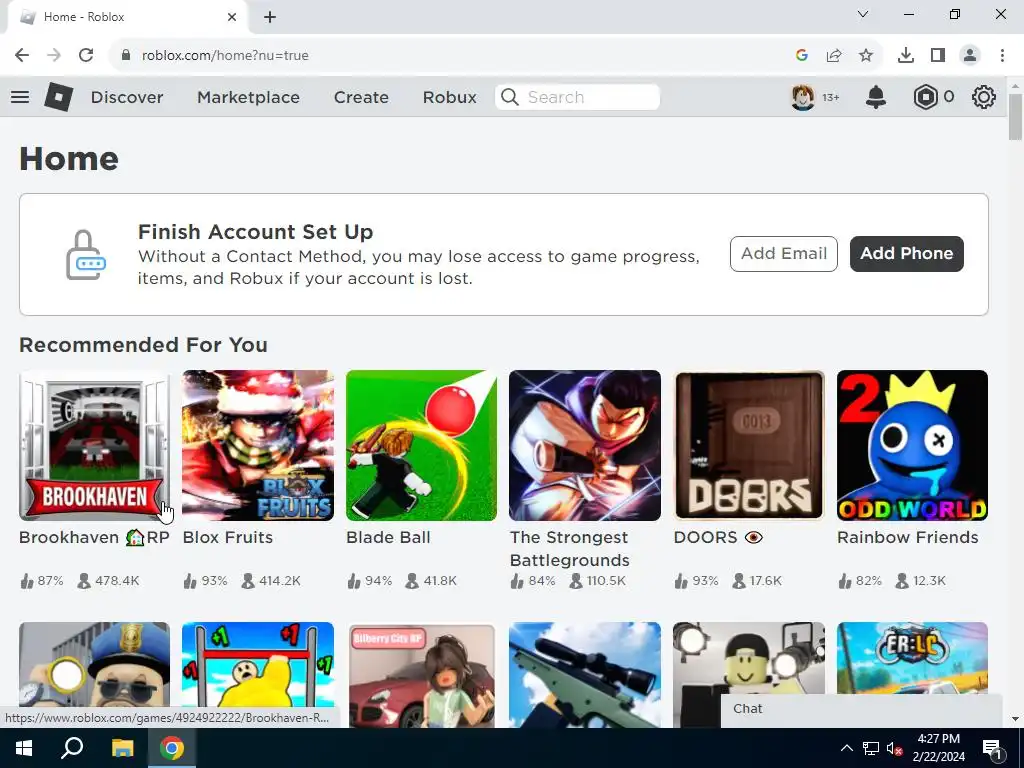Screen dimensions: 1024x768
Task: Click the taskbar clock showing 4:27 PM
Action: [938, 748]
